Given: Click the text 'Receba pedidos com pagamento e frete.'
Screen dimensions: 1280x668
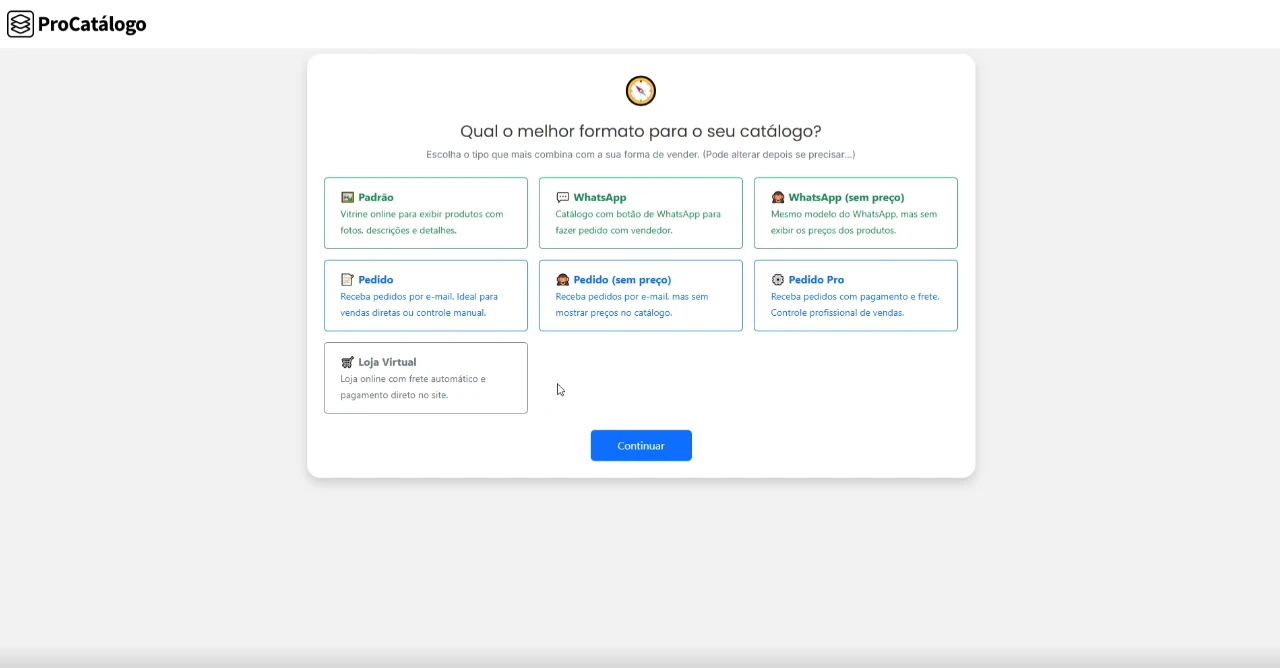Looking at the screenshot, I should [855, 297].
